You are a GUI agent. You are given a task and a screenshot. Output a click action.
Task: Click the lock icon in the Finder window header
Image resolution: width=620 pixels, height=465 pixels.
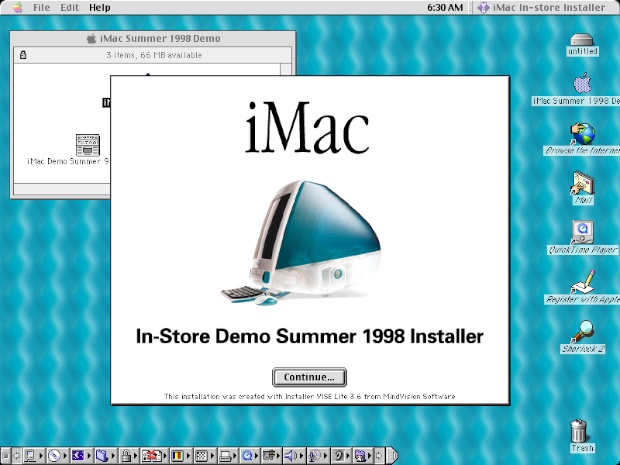point(23,55)
